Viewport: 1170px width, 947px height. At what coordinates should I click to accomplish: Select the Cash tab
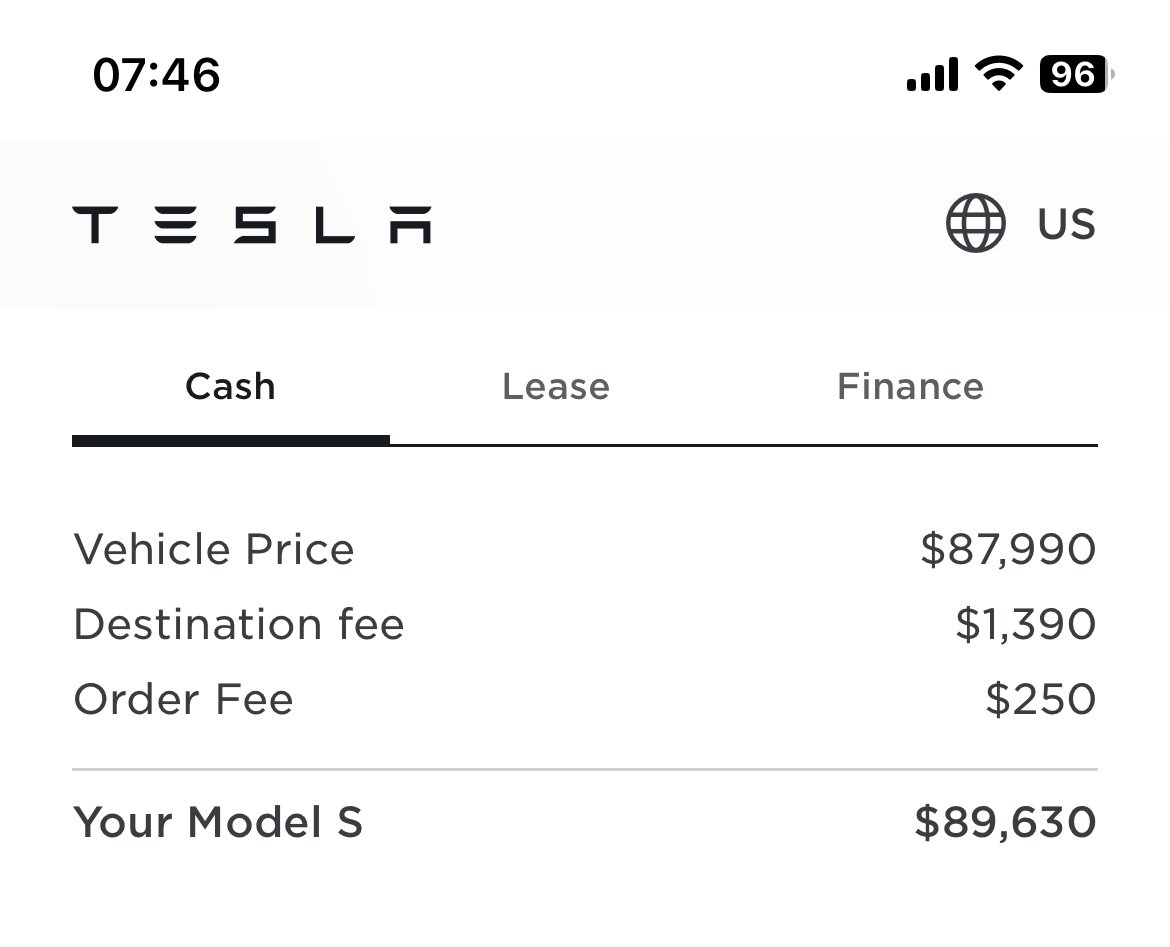point(231,387)
